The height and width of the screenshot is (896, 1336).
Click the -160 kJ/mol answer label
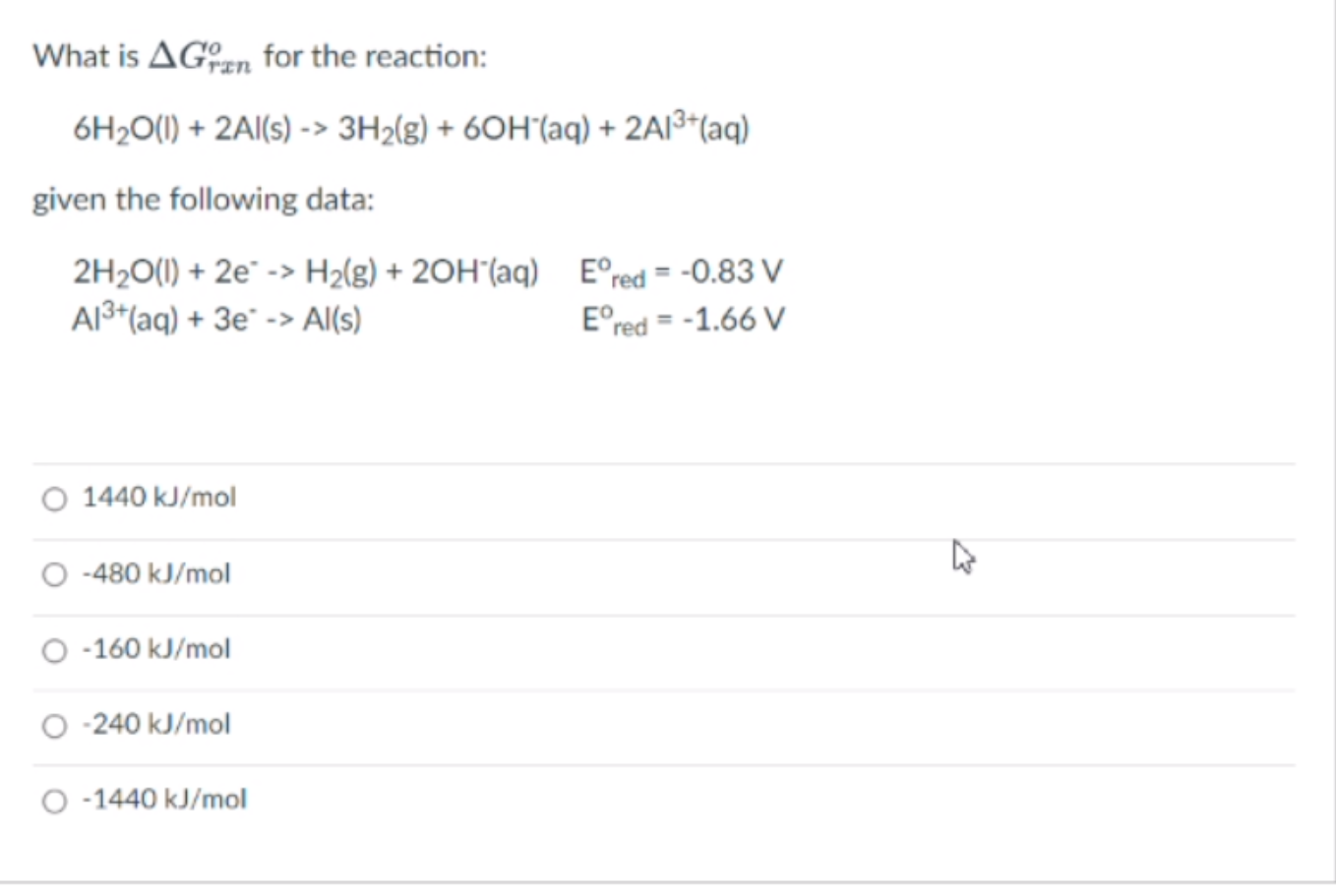[155, 649]
